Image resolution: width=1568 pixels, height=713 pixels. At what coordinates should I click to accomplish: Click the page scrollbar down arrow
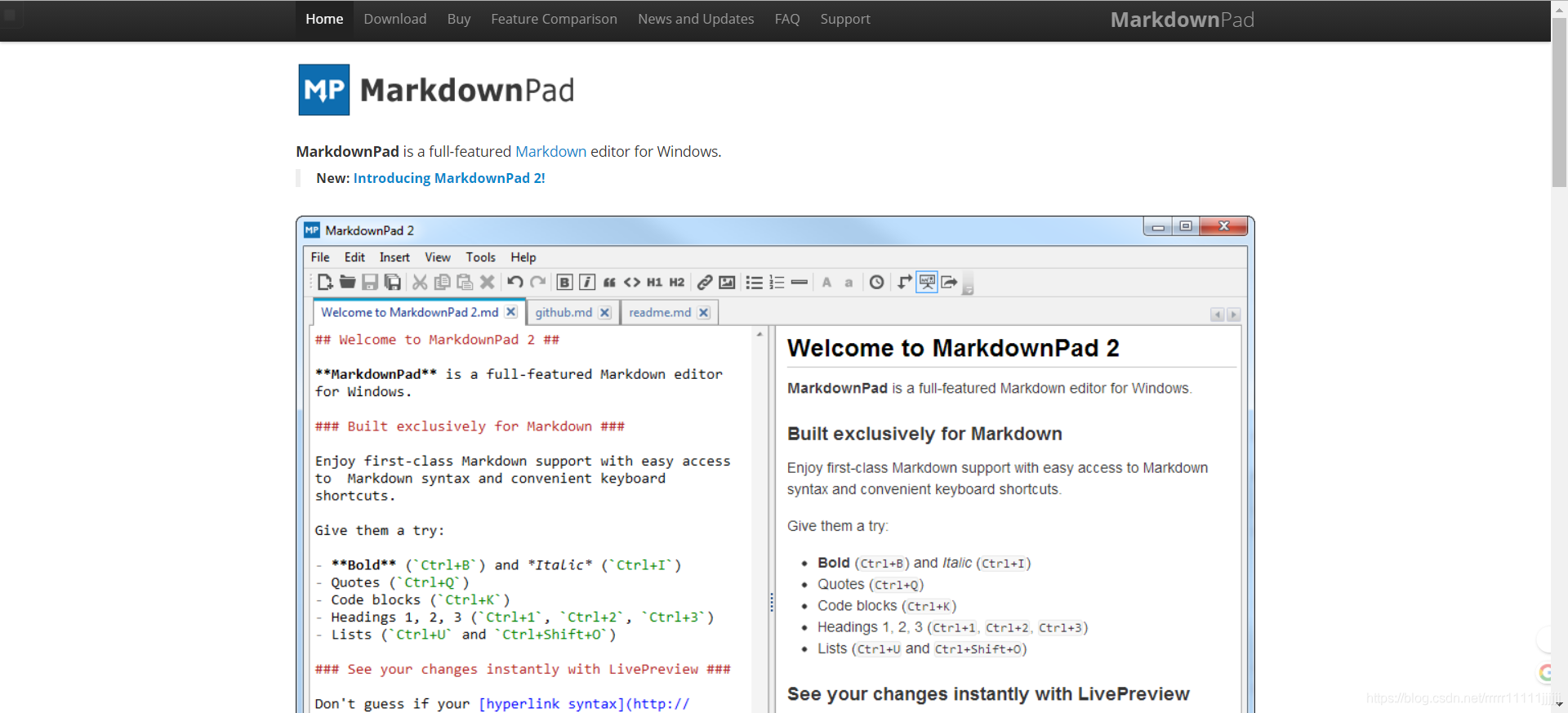pyautogui.click(x=1559, y=704)
